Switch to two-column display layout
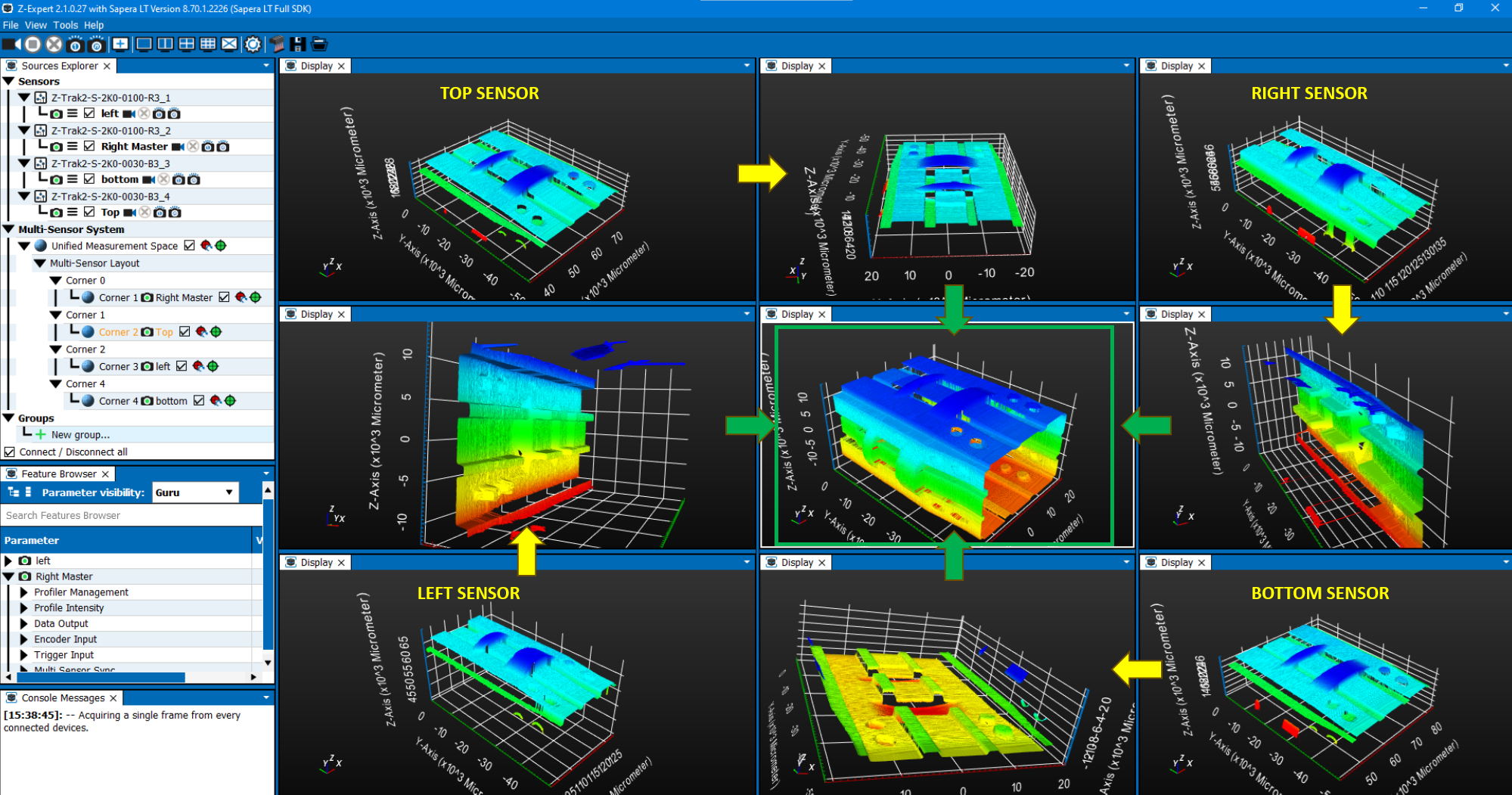The height and width of the screenshot is (795, 1512). click(165, 44)
